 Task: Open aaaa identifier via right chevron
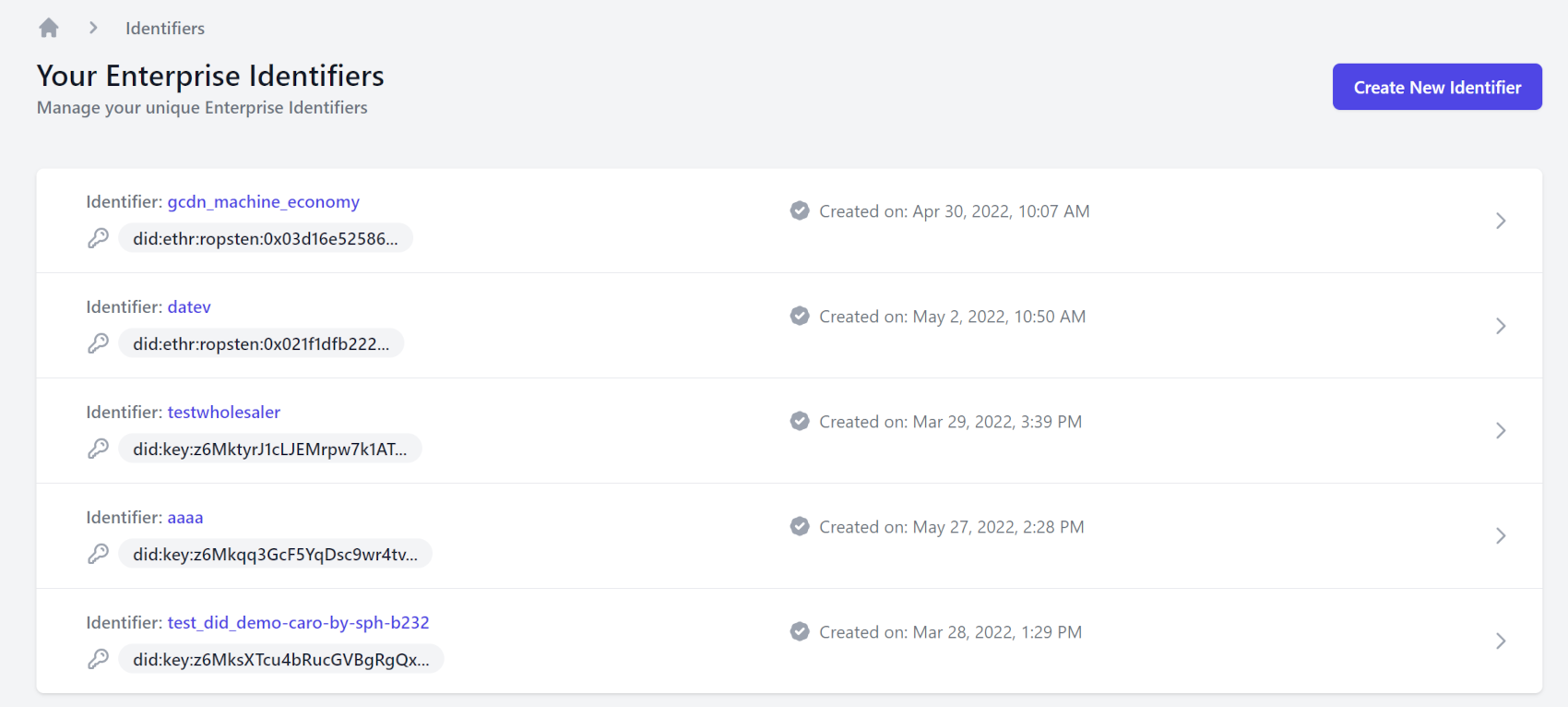click(x=1501, y=536)
